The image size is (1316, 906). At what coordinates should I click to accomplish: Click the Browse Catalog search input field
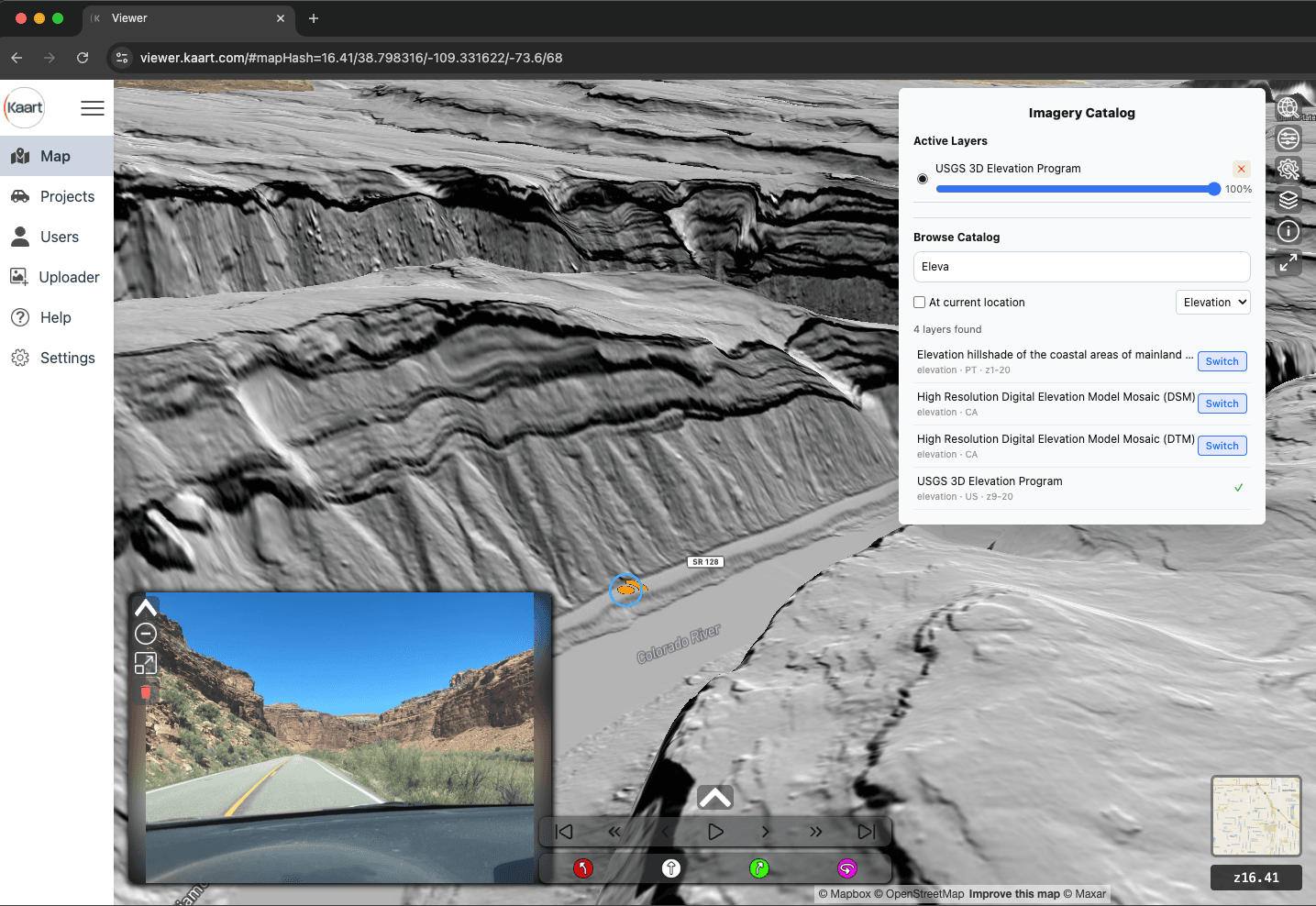tap(1081, 267)
